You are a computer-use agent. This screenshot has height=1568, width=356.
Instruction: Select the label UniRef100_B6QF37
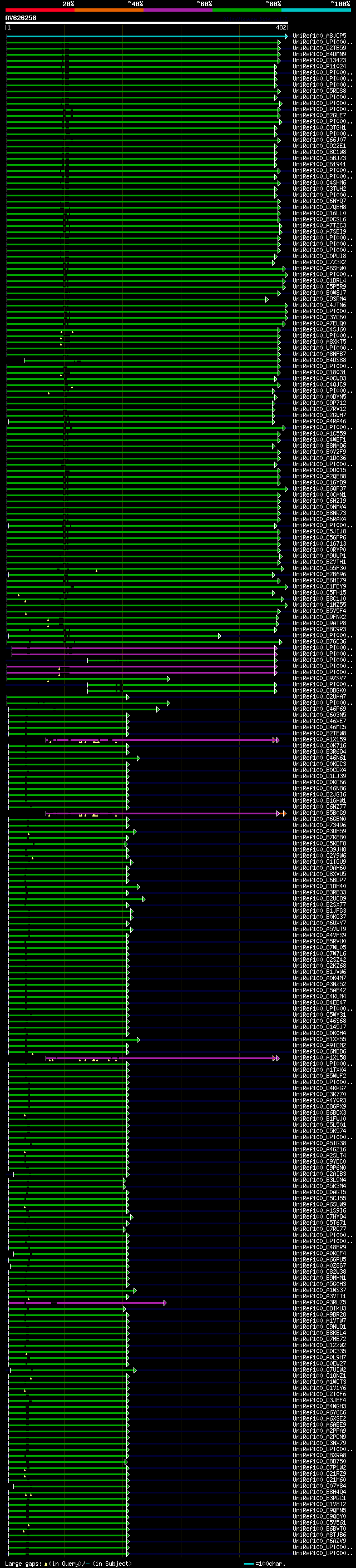(x=319, y=489)
